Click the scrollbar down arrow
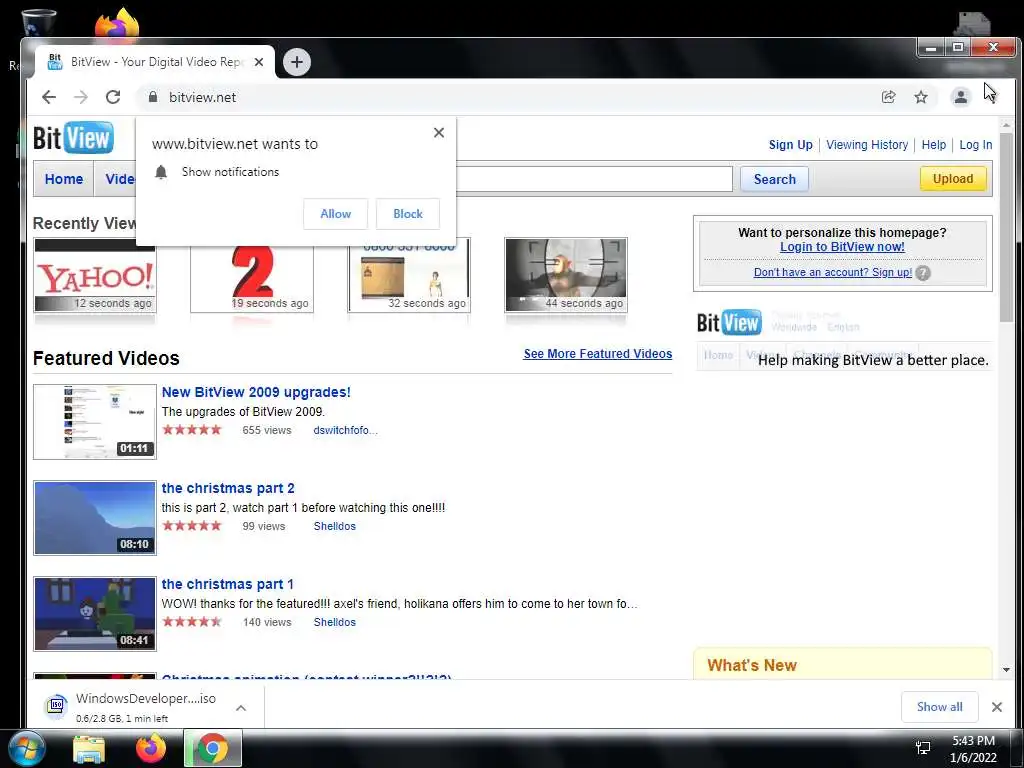Viewport: 1024px width, 768px height. coord(1006,669)
